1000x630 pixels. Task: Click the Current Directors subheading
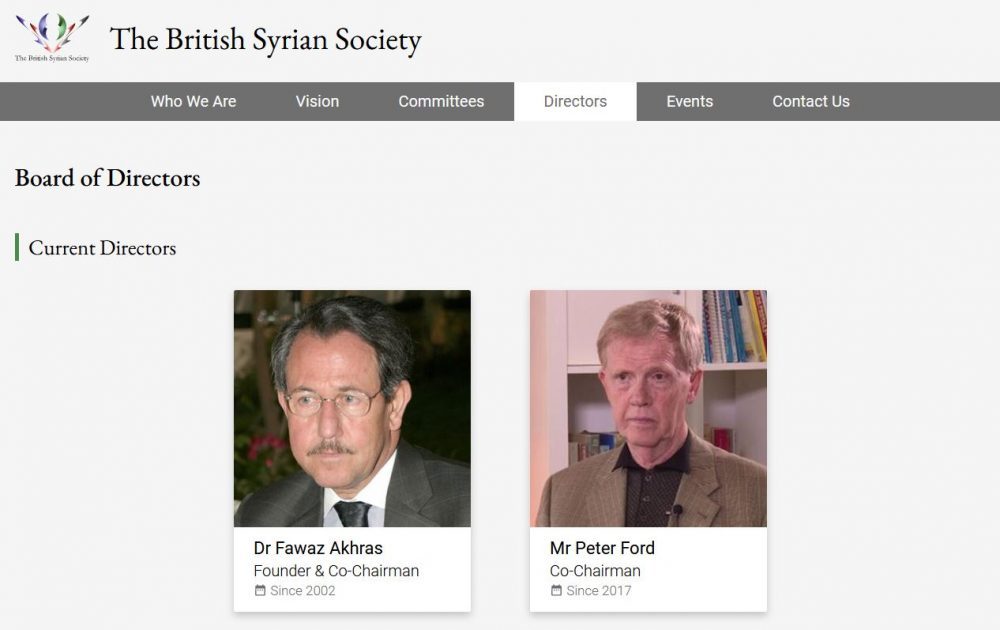point(102,247)
